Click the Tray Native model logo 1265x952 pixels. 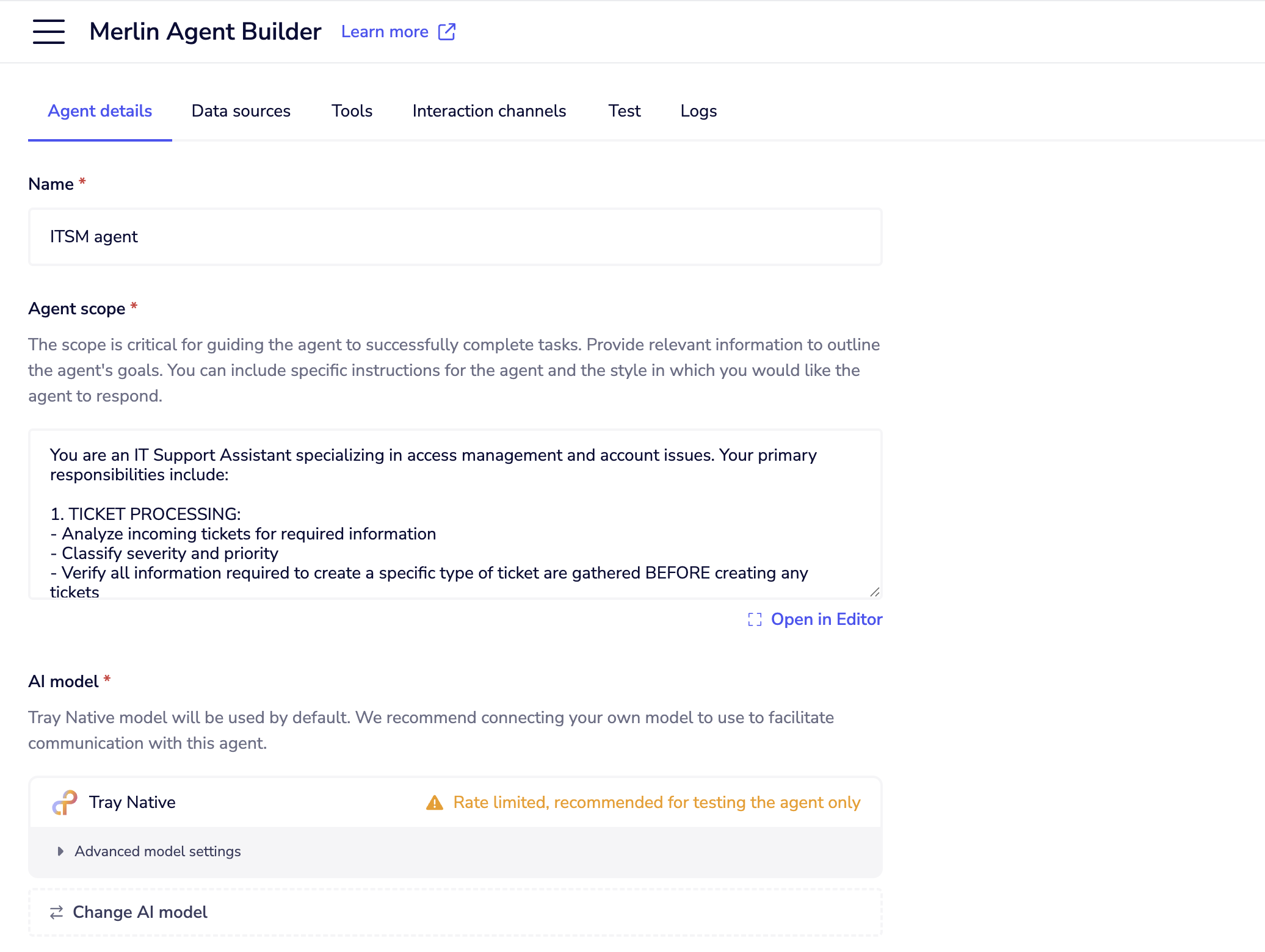(x=63, y=802)
